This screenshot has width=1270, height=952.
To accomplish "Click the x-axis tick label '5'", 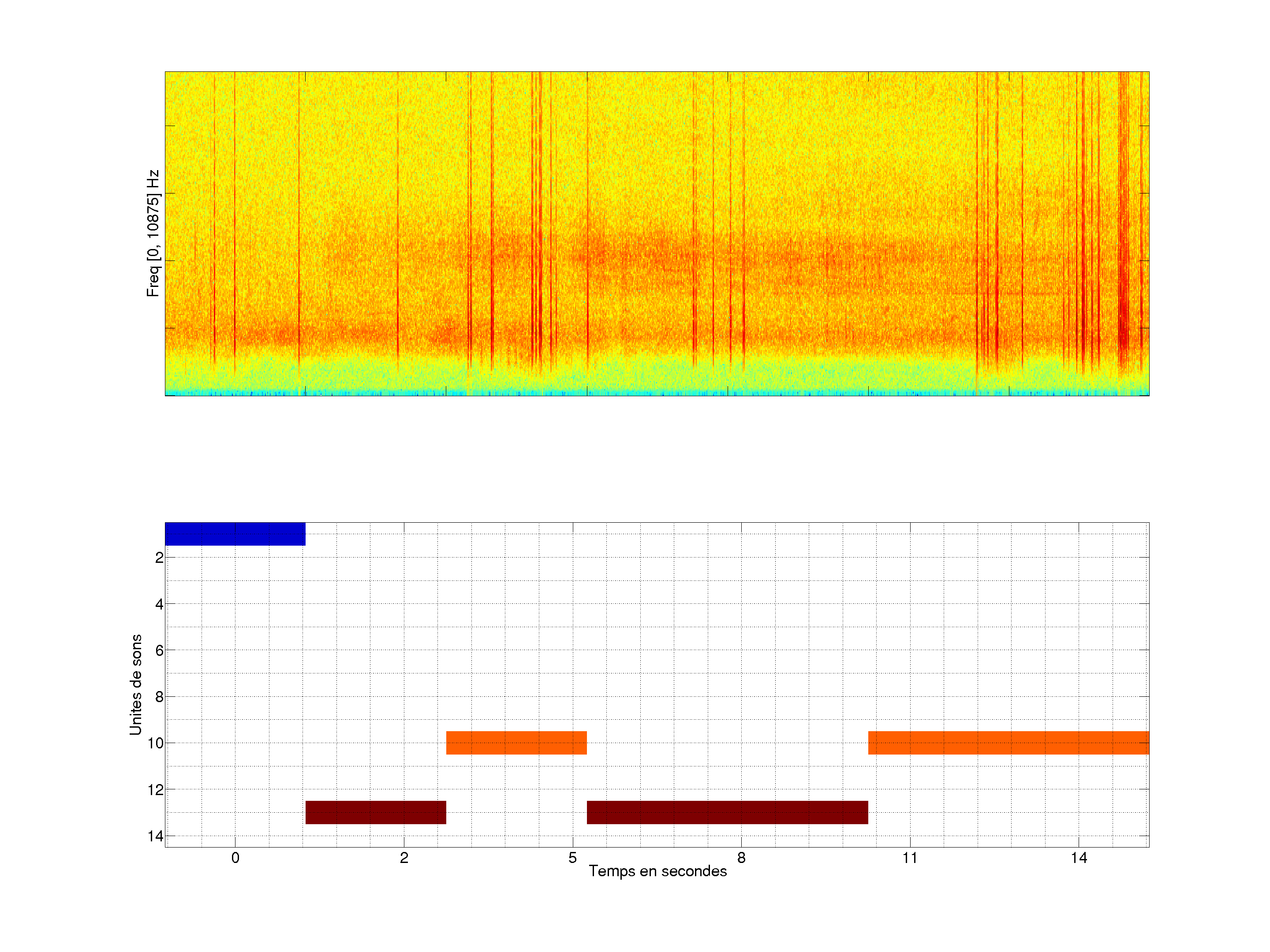I will click(572, 858).
